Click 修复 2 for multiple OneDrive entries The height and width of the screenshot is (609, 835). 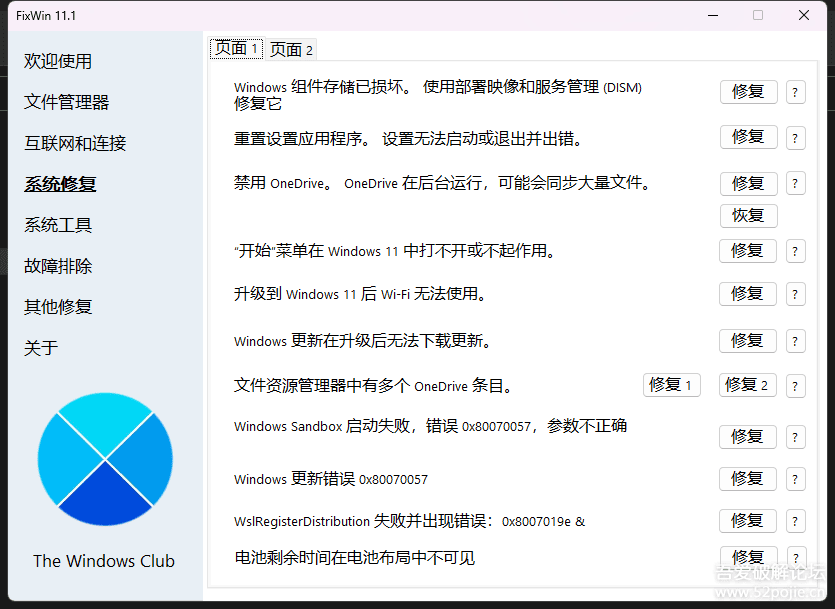click(x=748, y=385)
